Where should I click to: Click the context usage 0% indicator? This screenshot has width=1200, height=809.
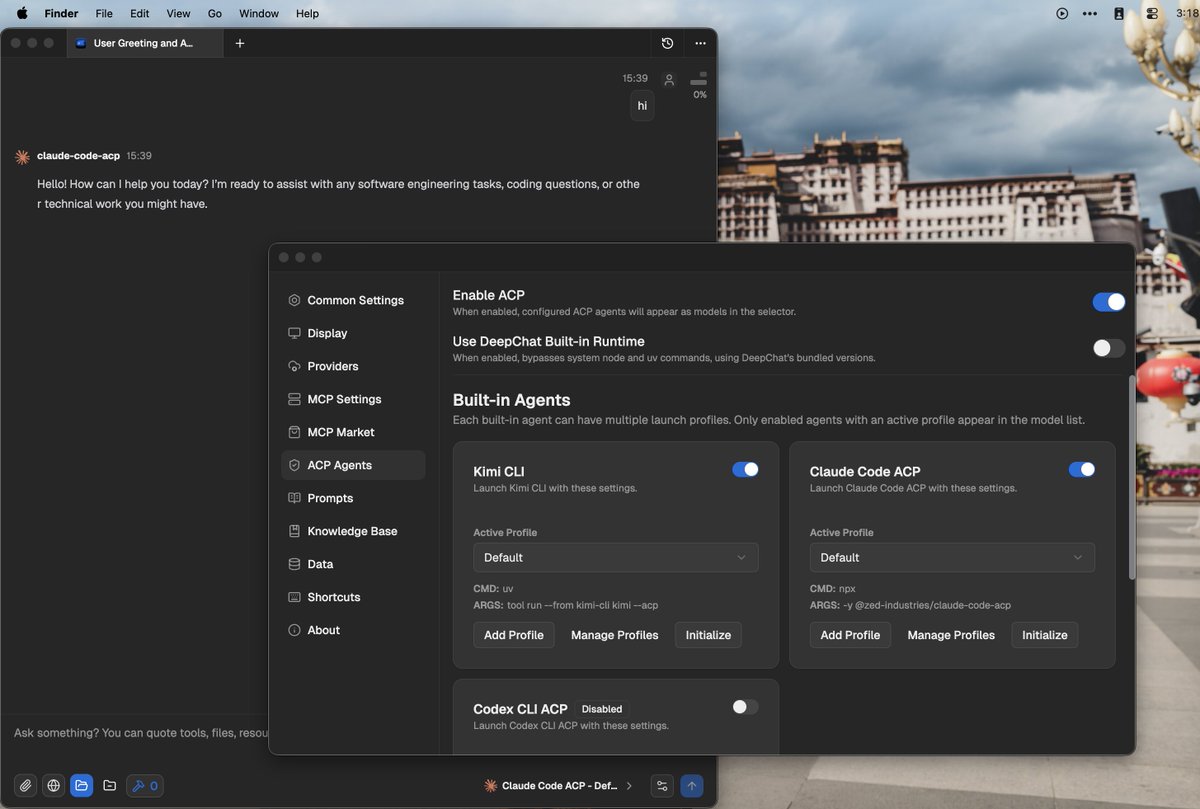pos(699,85)
